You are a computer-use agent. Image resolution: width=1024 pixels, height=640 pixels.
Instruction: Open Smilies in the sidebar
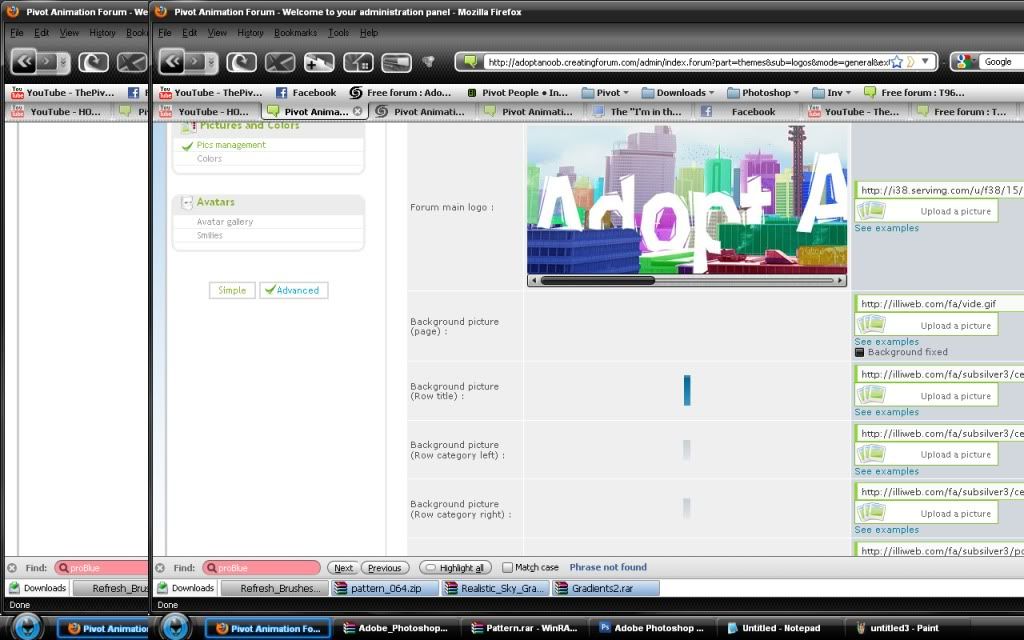coord(210,236)
